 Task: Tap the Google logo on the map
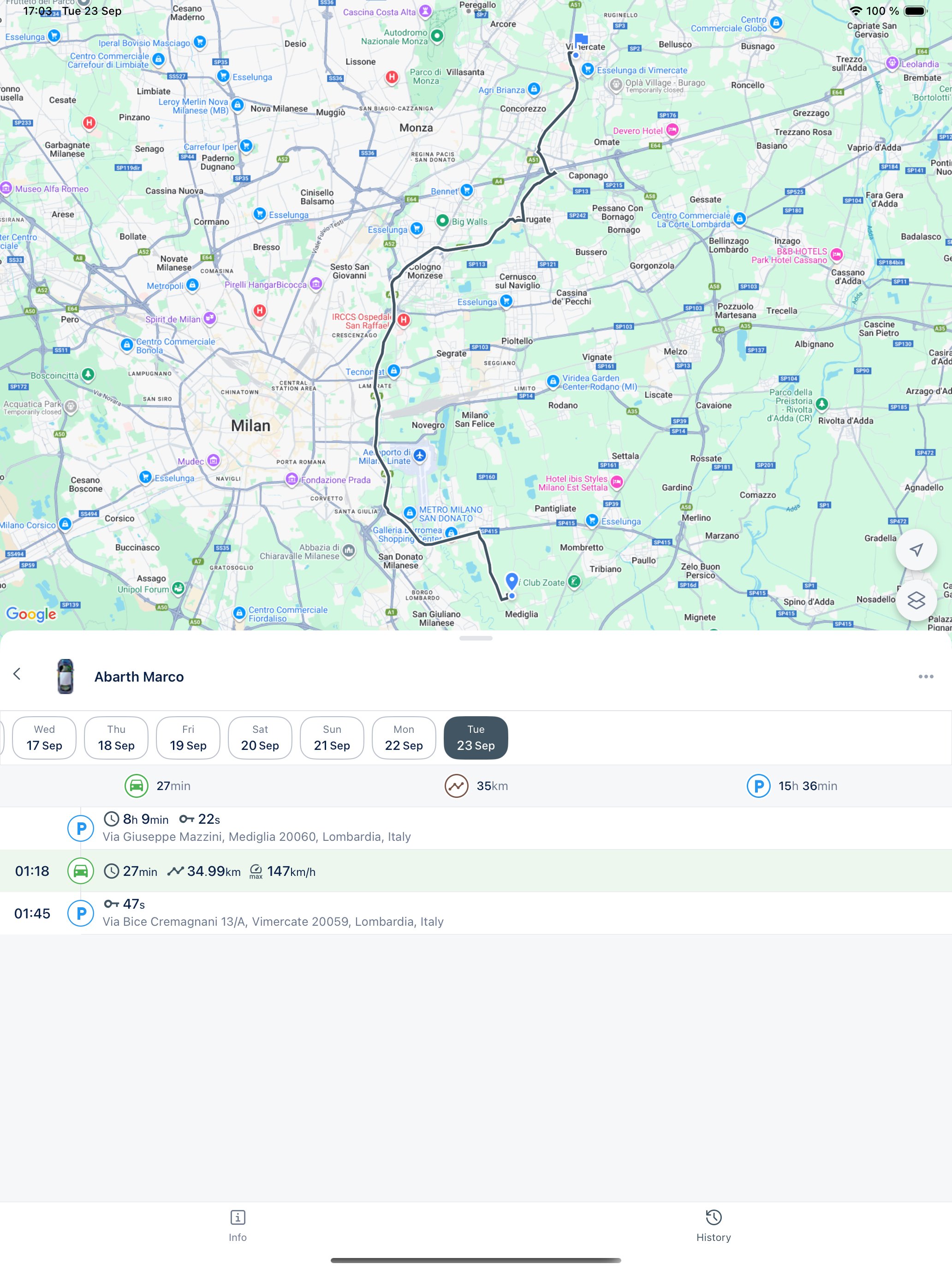tap(31, 614)
